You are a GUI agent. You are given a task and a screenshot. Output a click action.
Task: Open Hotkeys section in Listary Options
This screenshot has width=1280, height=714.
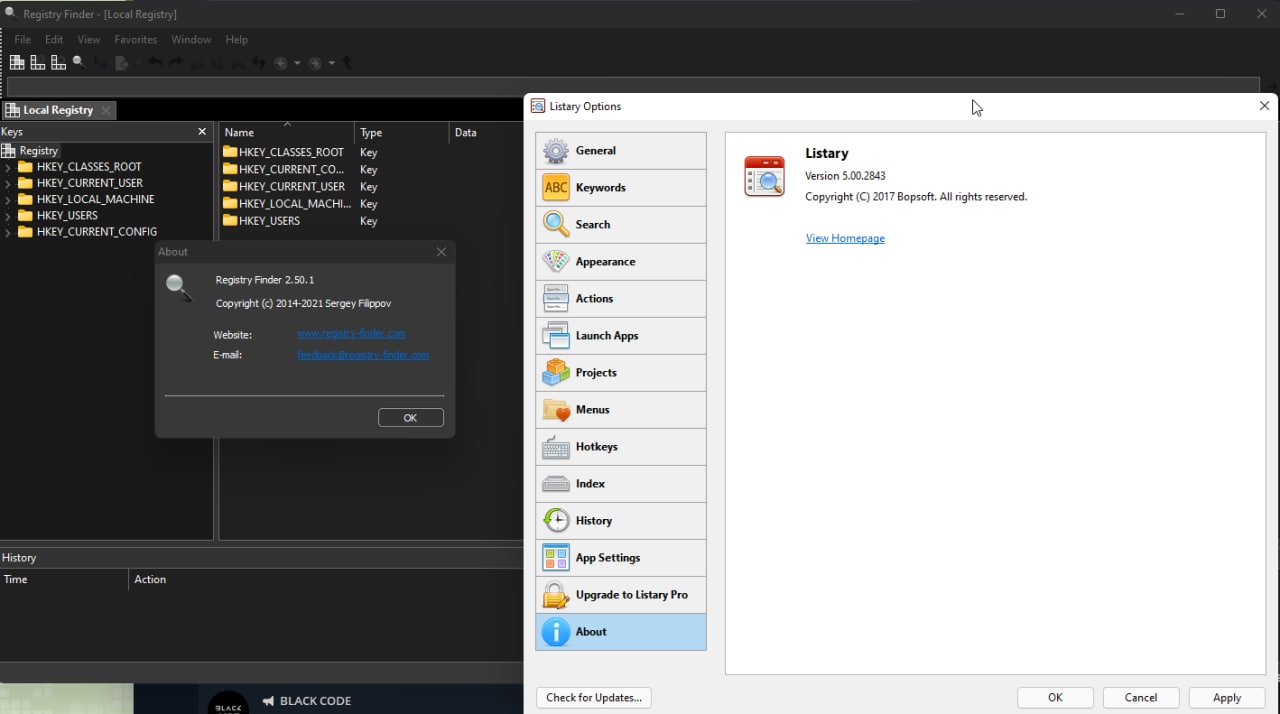(621, 447)
